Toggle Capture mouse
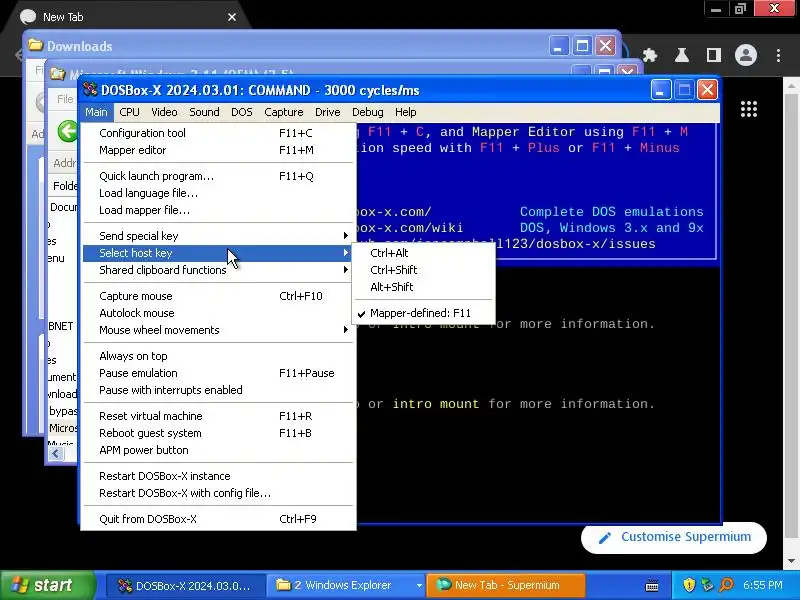 218,296
